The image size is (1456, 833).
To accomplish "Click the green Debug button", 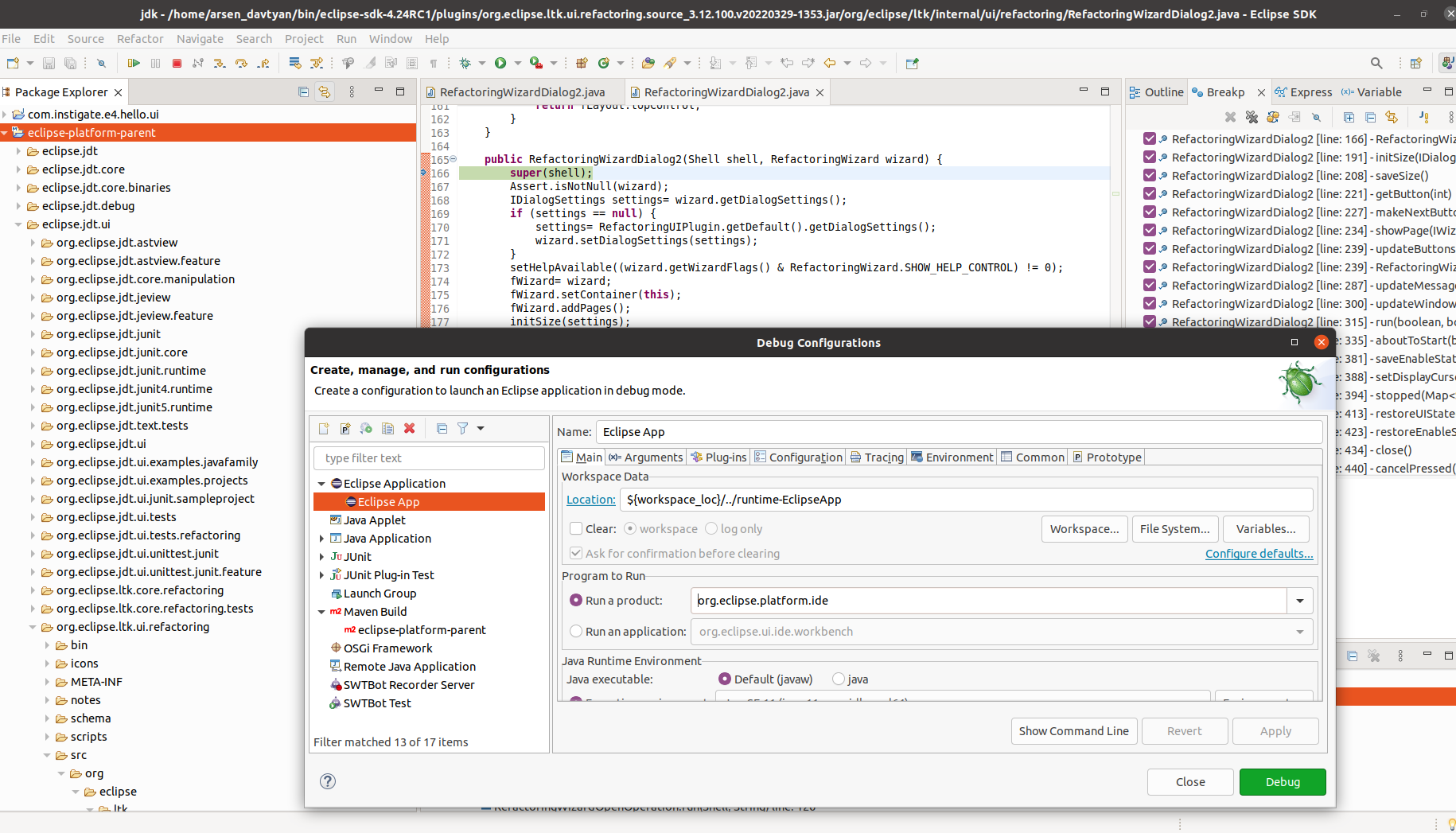I will [x=1283, y=782].
